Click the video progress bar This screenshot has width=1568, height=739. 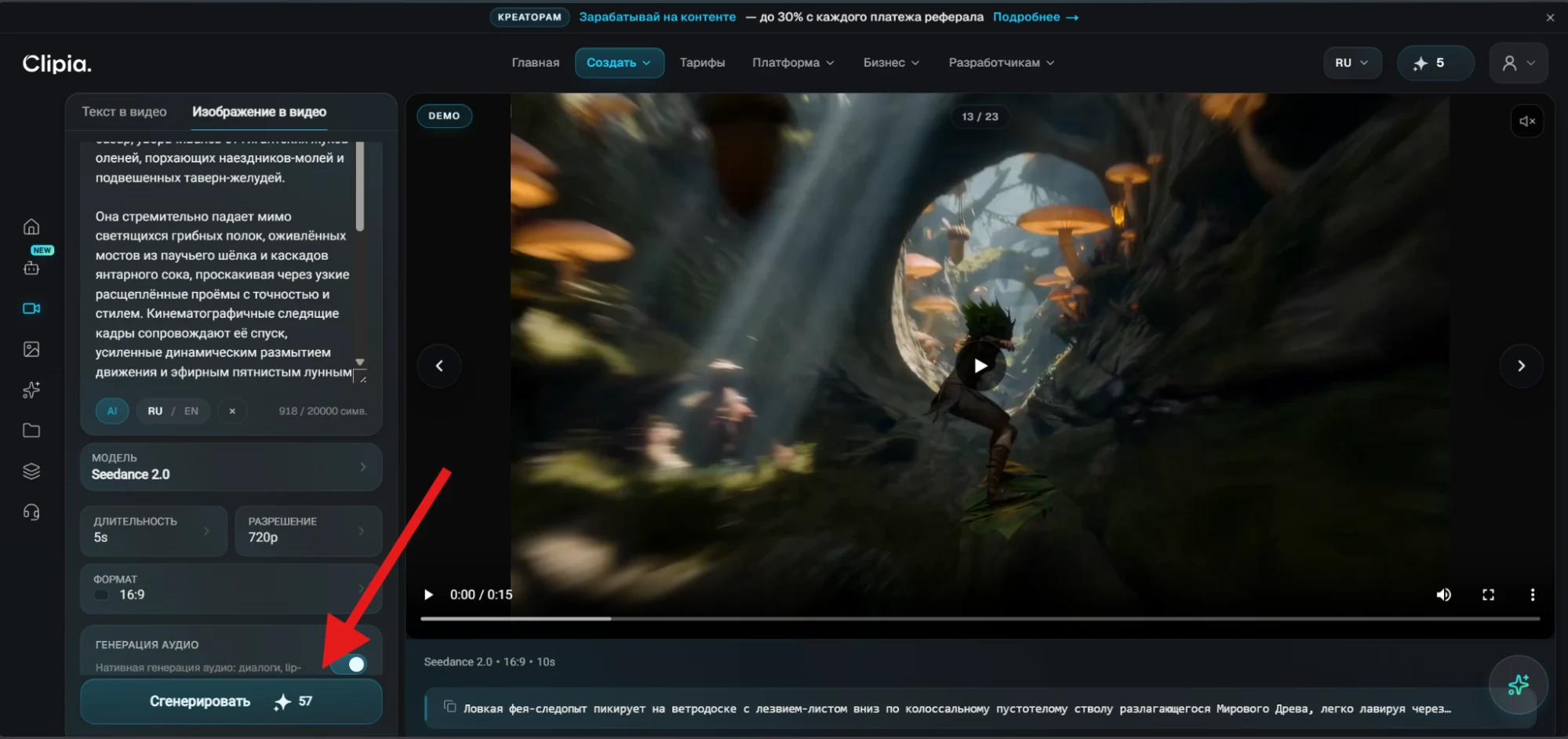tap(980, 619)
